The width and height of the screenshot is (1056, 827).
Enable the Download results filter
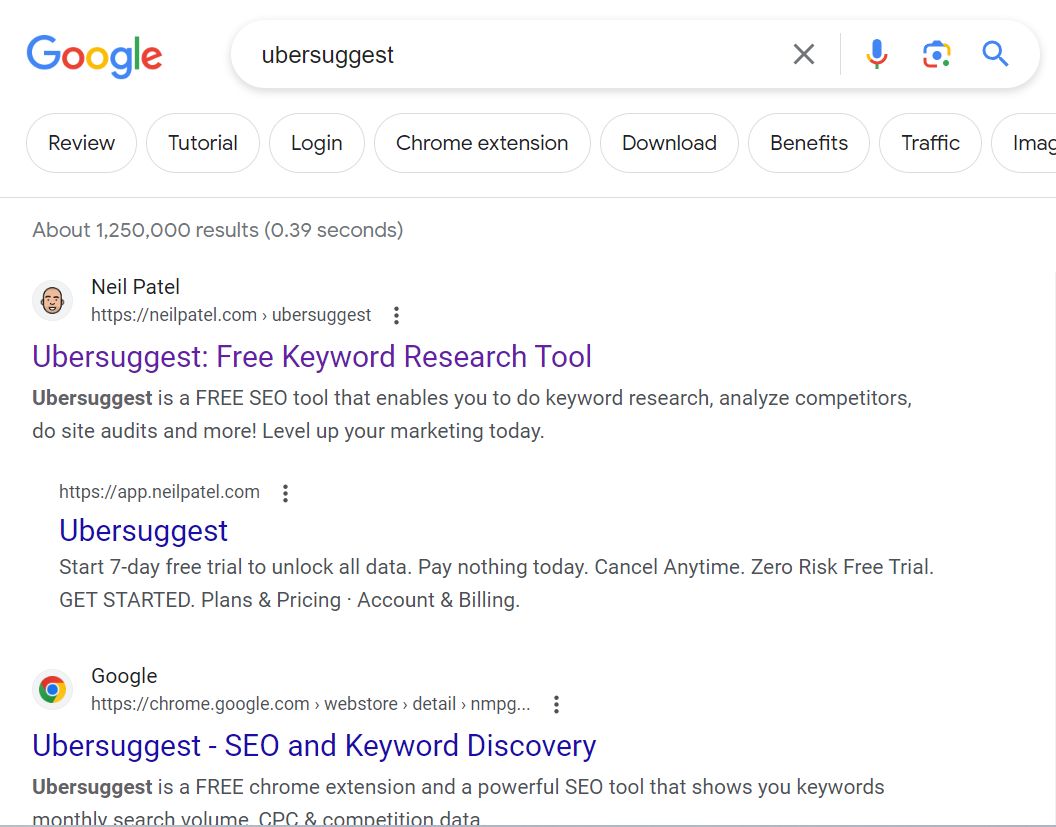tap(669, 143)
